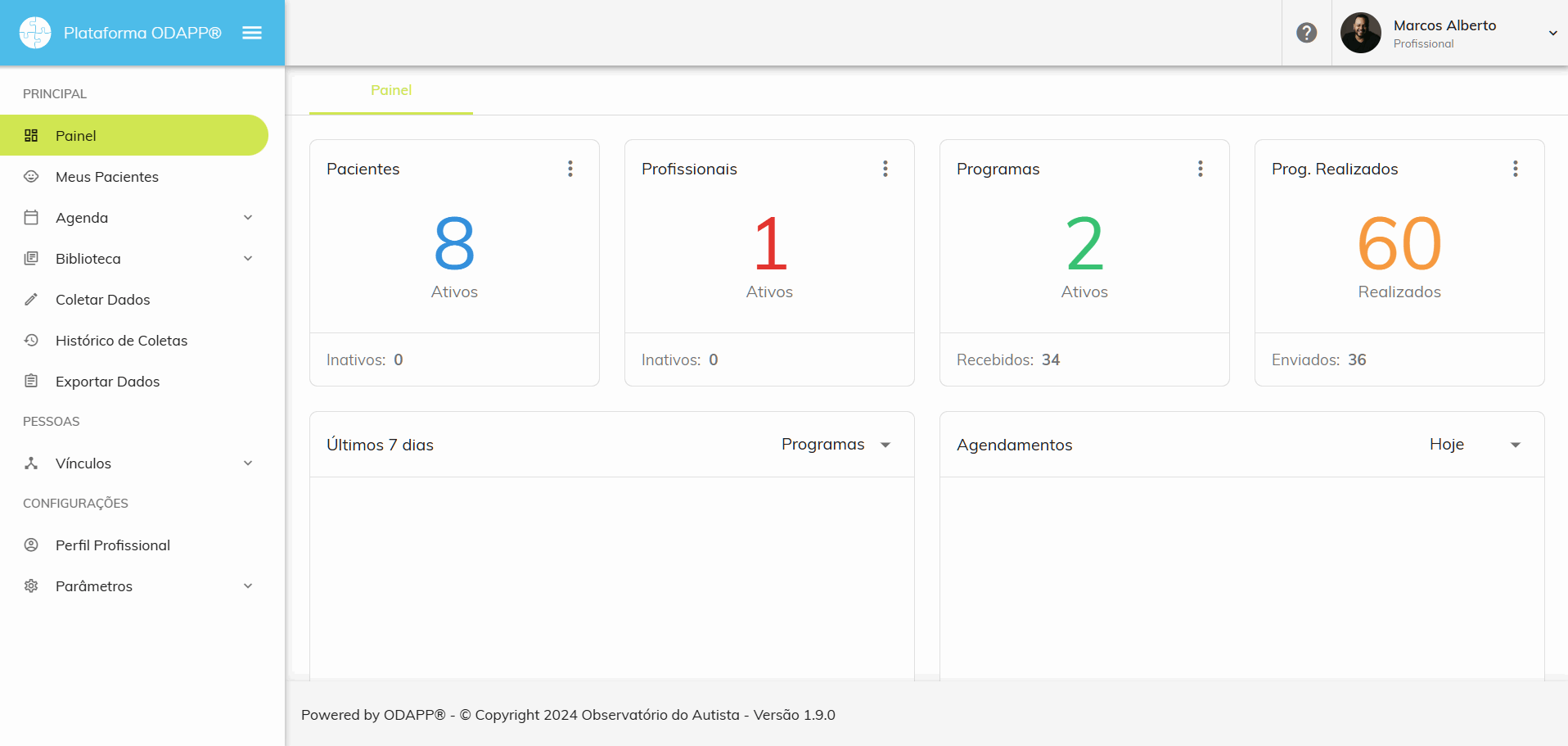1568x746 pixels.
Task: Open the help question mark icon
Action: click(x=1307, y=33)
